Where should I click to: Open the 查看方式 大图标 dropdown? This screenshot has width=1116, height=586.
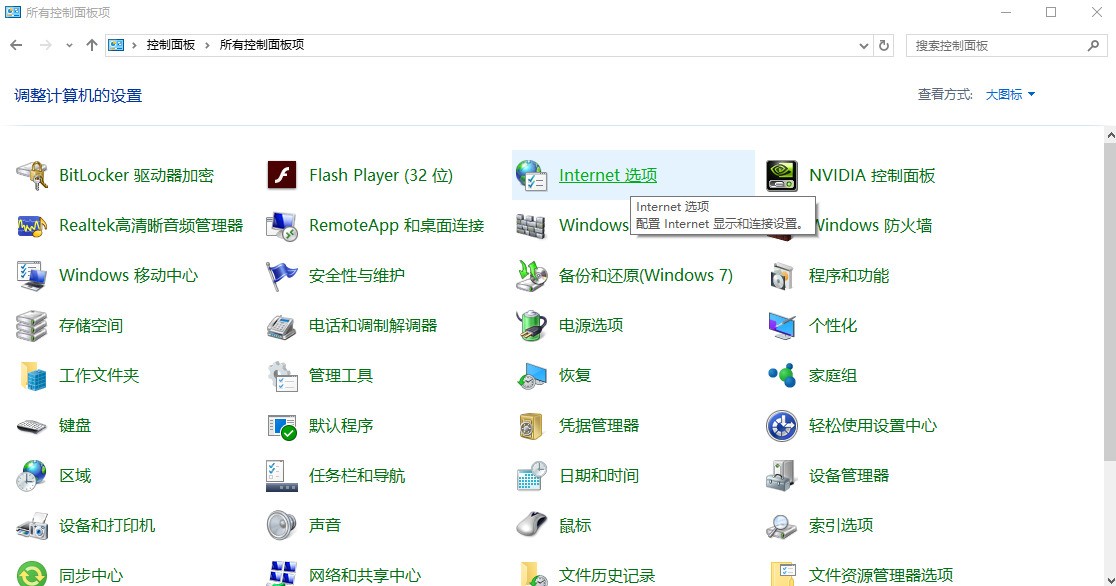(x=1010, y=95)
